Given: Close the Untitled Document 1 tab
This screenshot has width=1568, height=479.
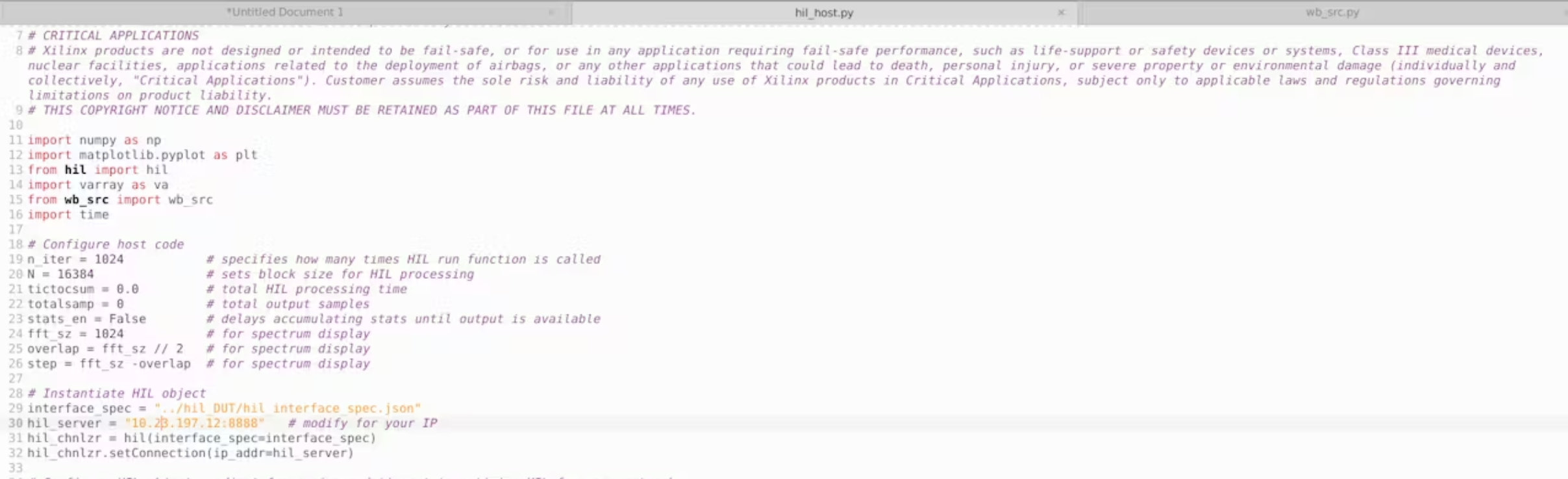Looking at the screenshot, I should [551, 12].
